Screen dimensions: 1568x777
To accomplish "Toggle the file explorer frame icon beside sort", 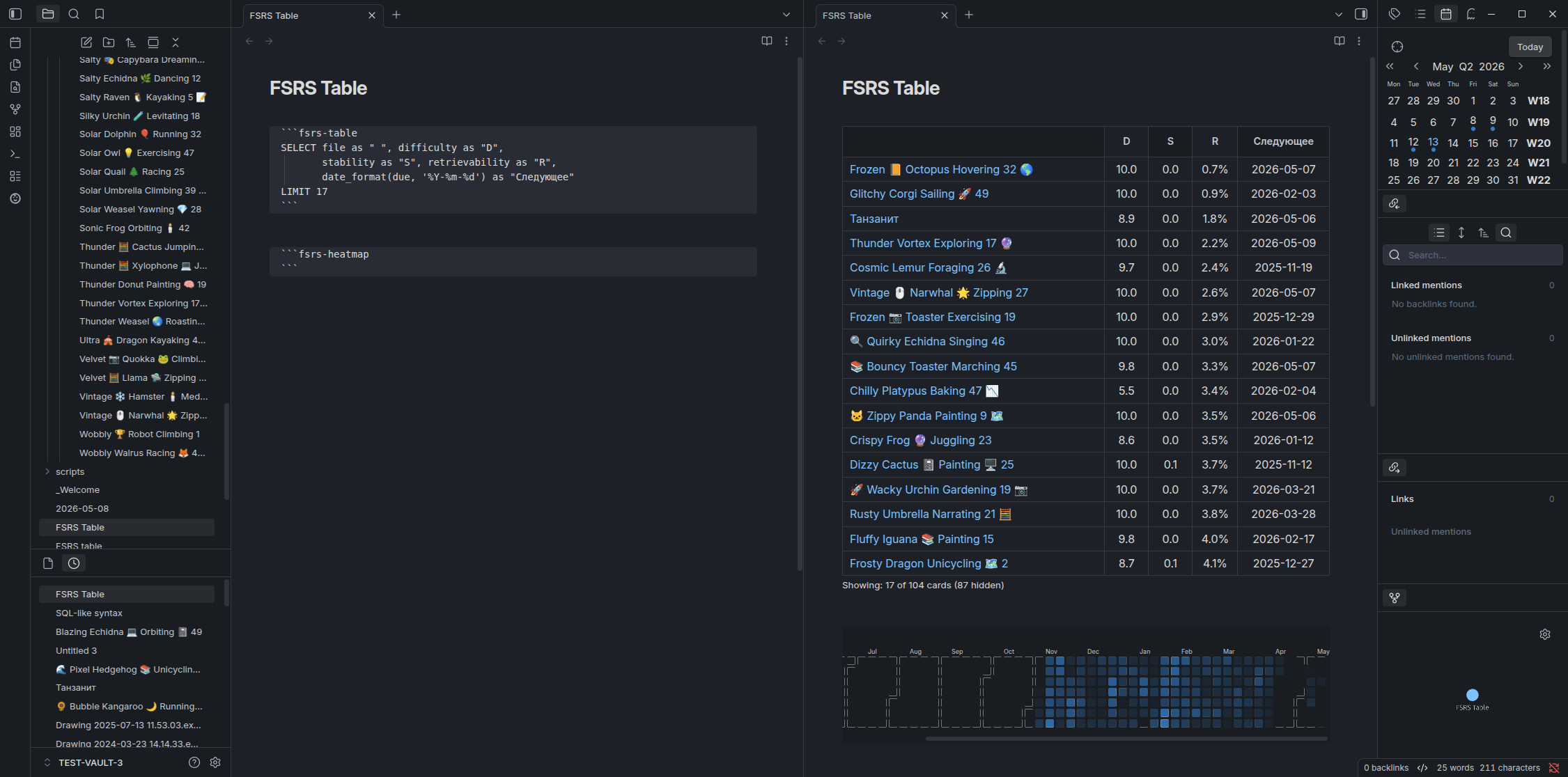I will [153, 42].
